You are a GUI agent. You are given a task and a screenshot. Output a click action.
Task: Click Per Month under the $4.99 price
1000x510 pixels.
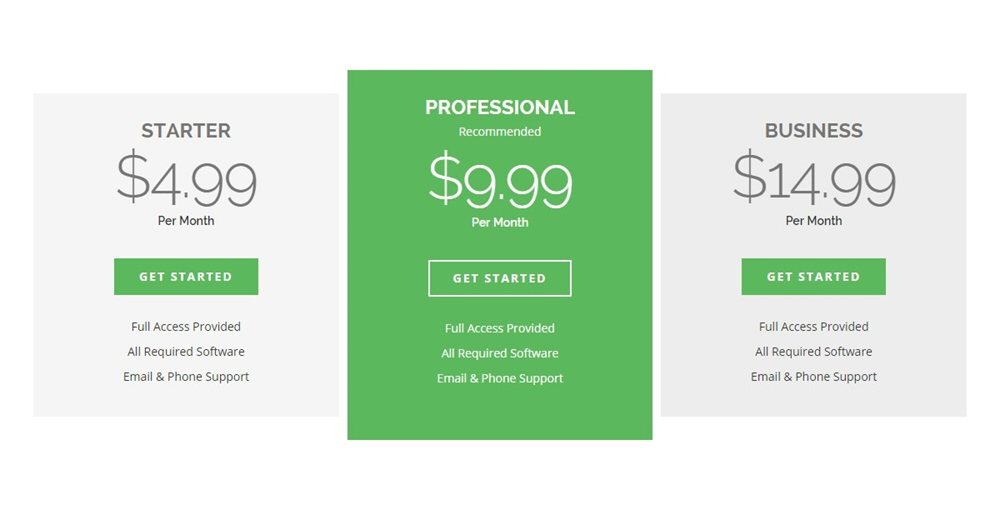click(186, 221)
